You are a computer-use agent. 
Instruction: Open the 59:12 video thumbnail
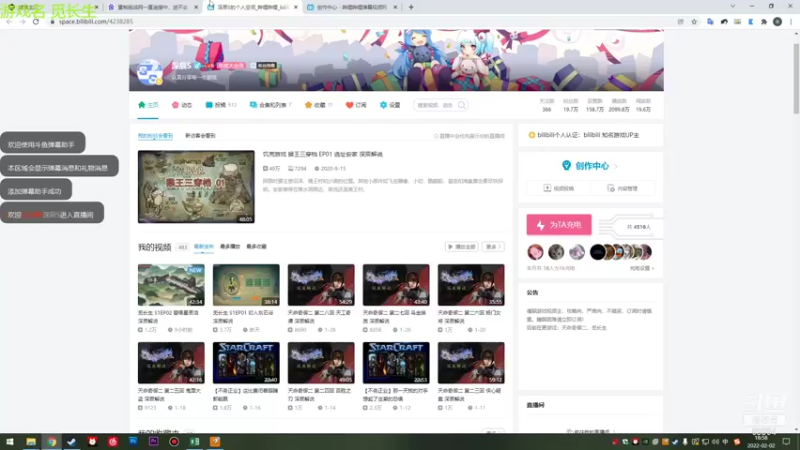[x=471, y=363]
